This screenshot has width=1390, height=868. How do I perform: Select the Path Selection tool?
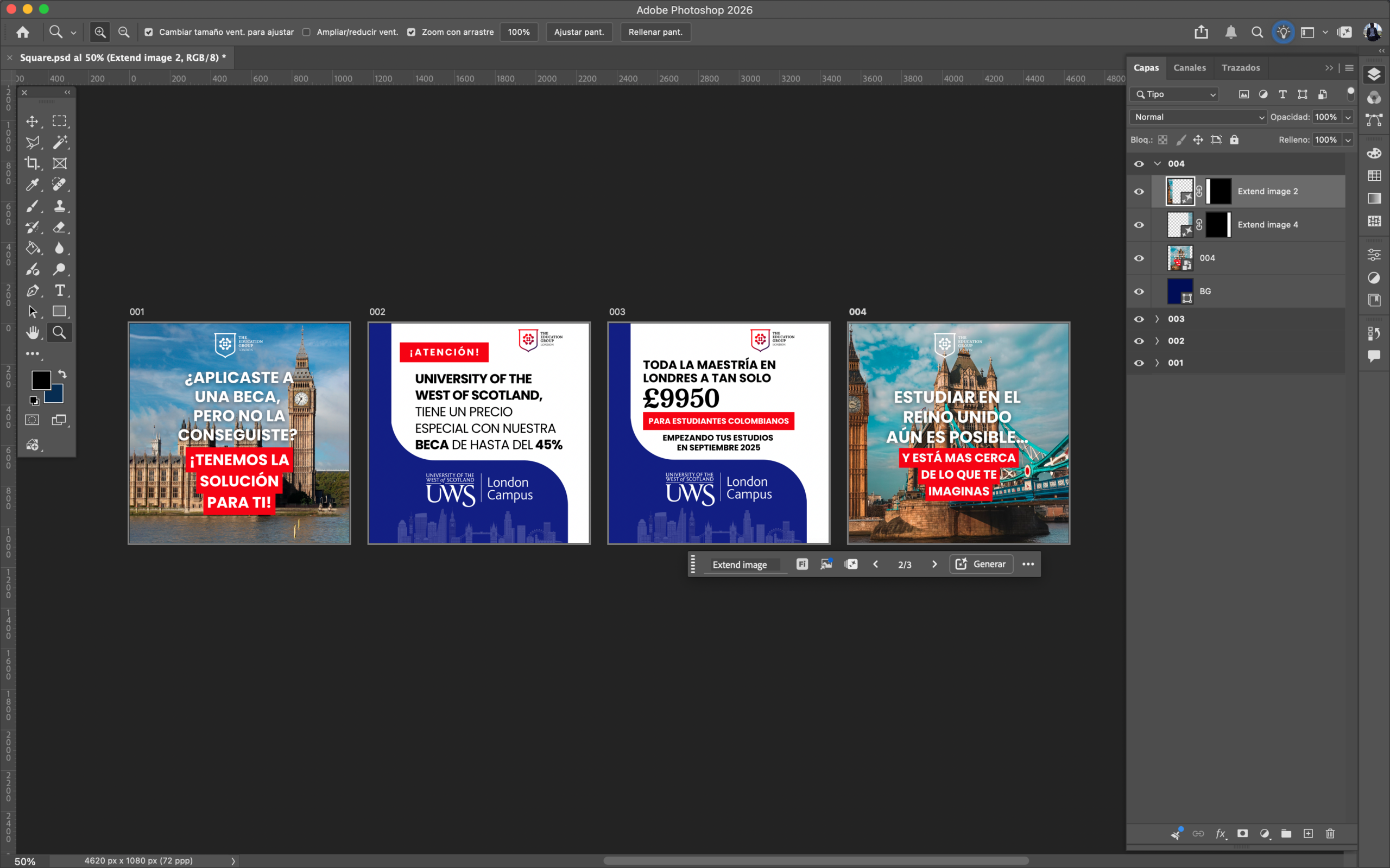pos(32,312)
